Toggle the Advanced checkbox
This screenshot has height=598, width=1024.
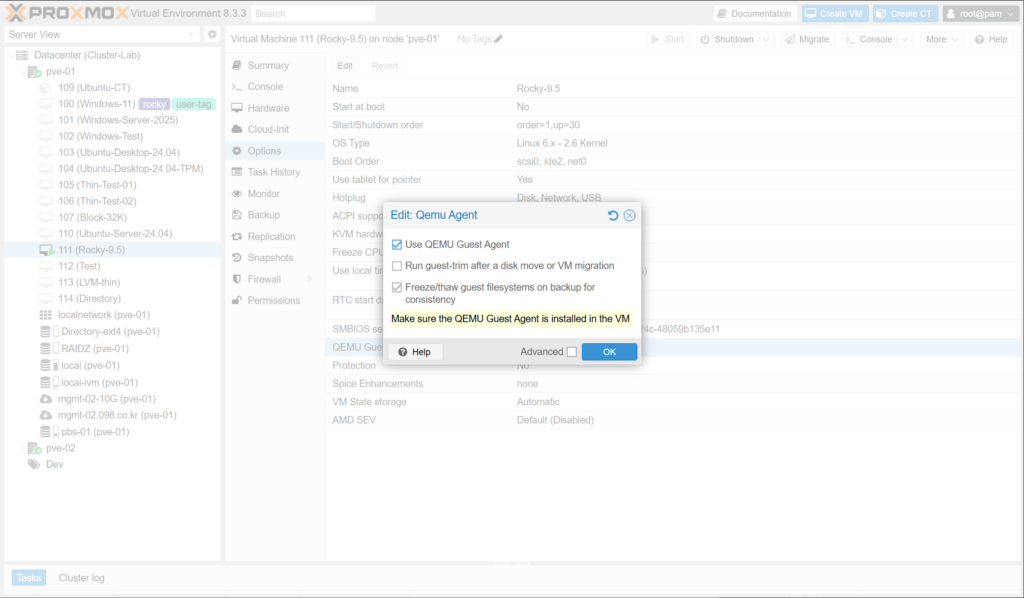pyautogui.click(x=571, y=352)
